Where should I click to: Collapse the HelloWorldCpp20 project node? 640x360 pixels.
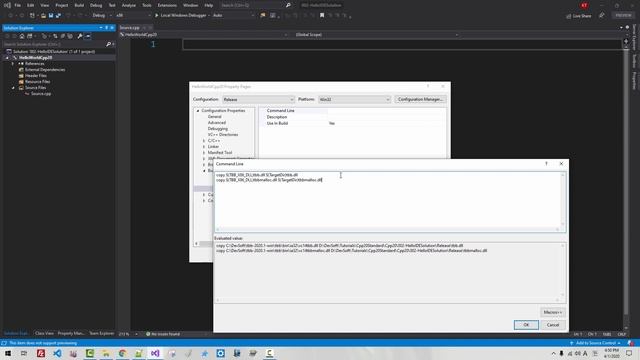pyautogui.click(x=7, y=58)
